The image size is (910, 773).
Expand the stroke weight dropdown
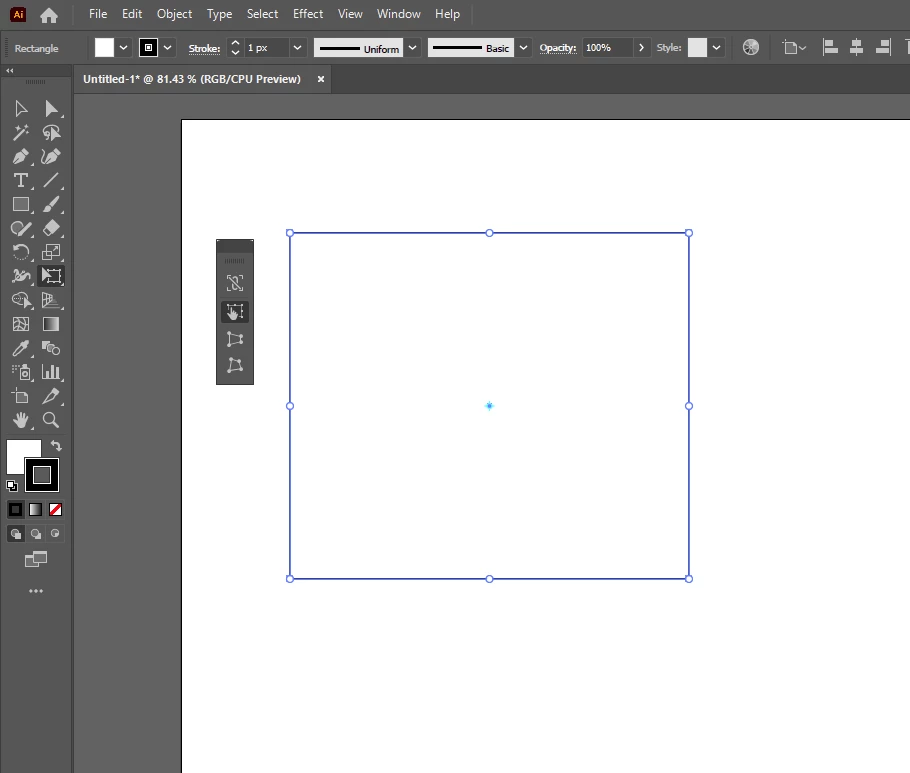coord(297,48)
